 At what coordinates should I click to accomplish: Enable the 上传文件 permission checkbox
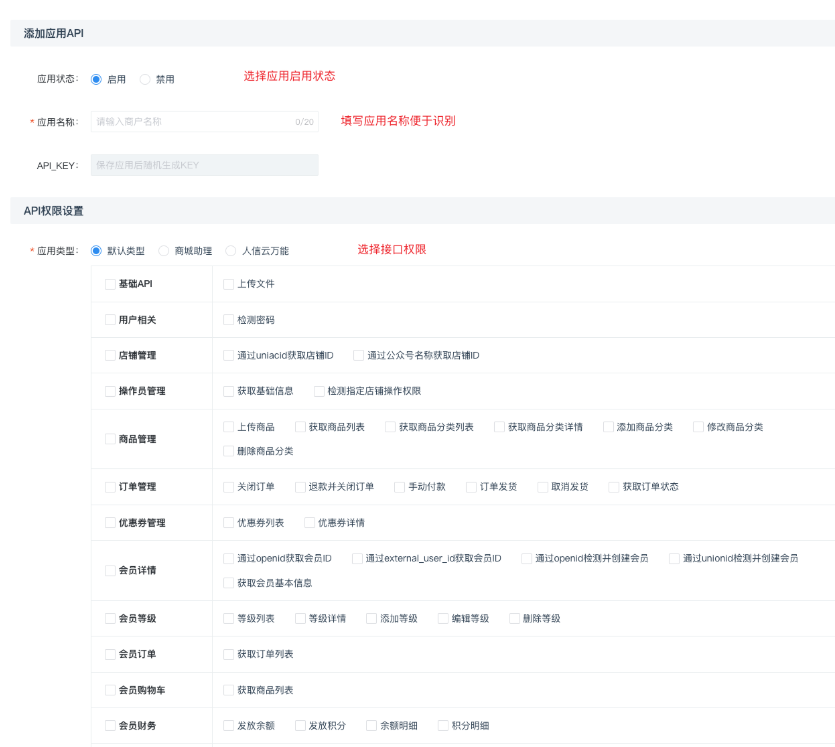click(228, 284)
